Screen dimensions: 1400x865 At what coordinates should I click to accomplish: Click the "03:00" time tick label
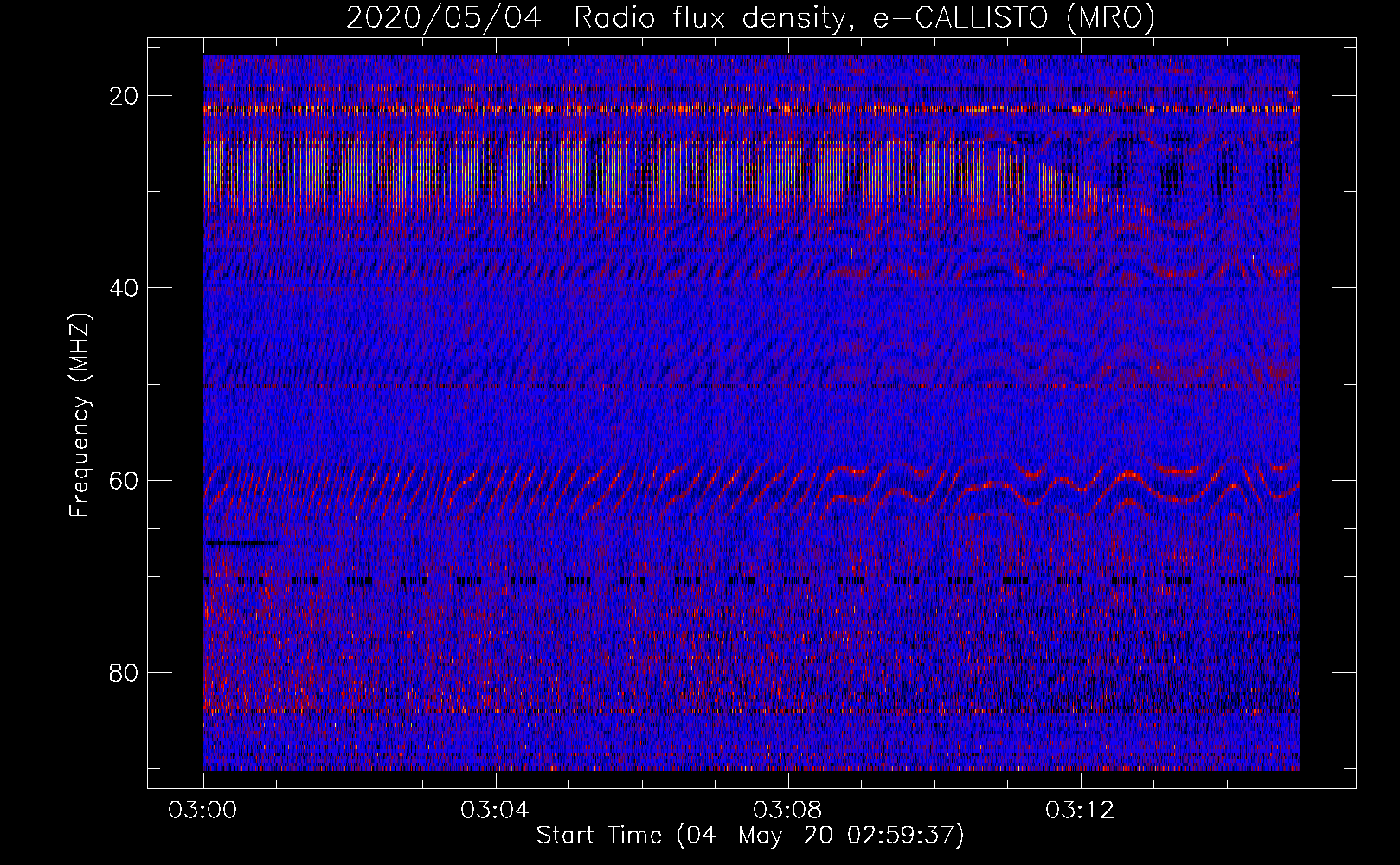(202, 811)
